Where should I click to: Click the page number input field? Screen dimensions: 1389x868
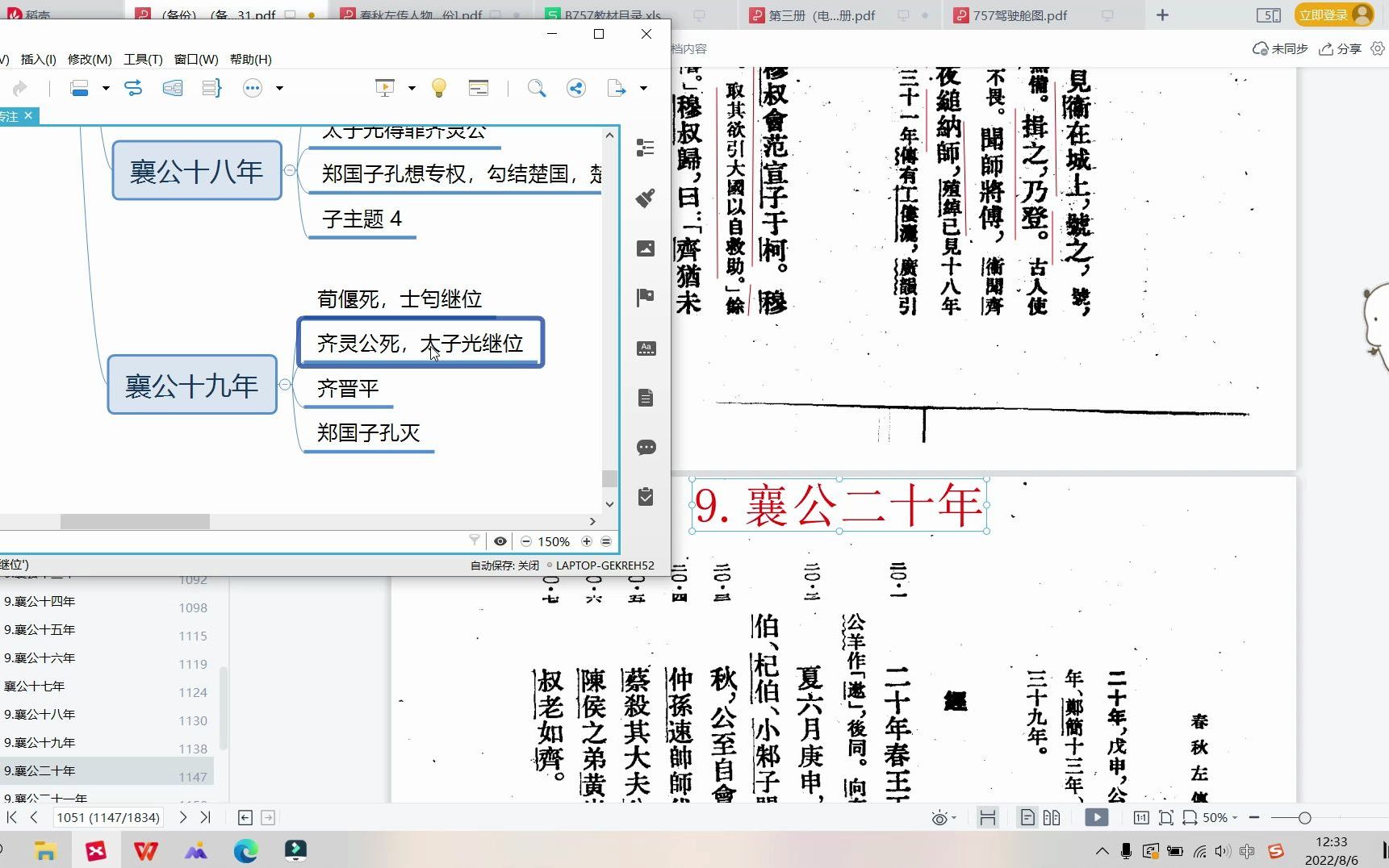pyautogui.click(x=108, y=817)
